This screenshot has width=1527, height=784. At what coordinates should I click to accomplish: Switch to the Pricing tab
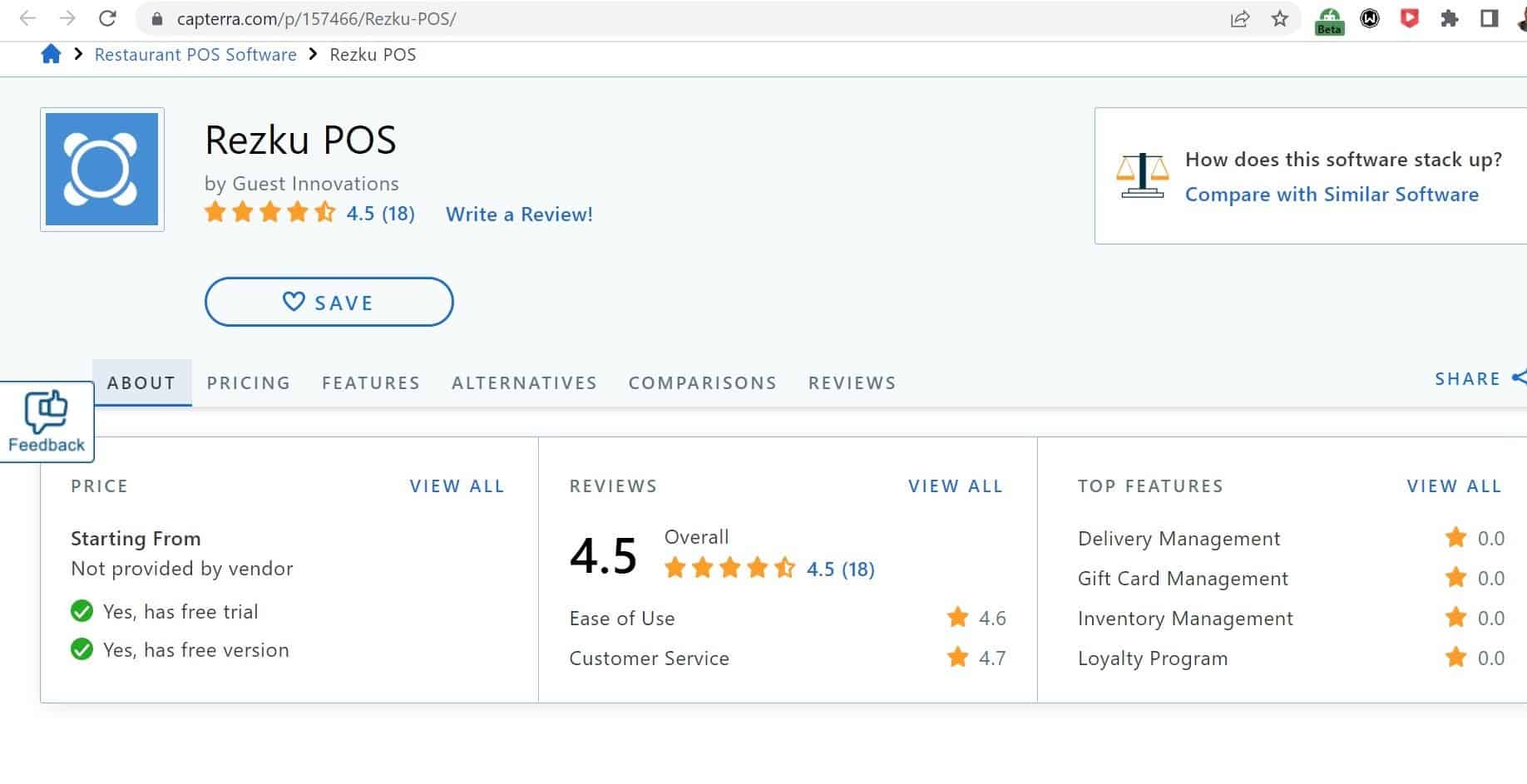tap(249, 382)
